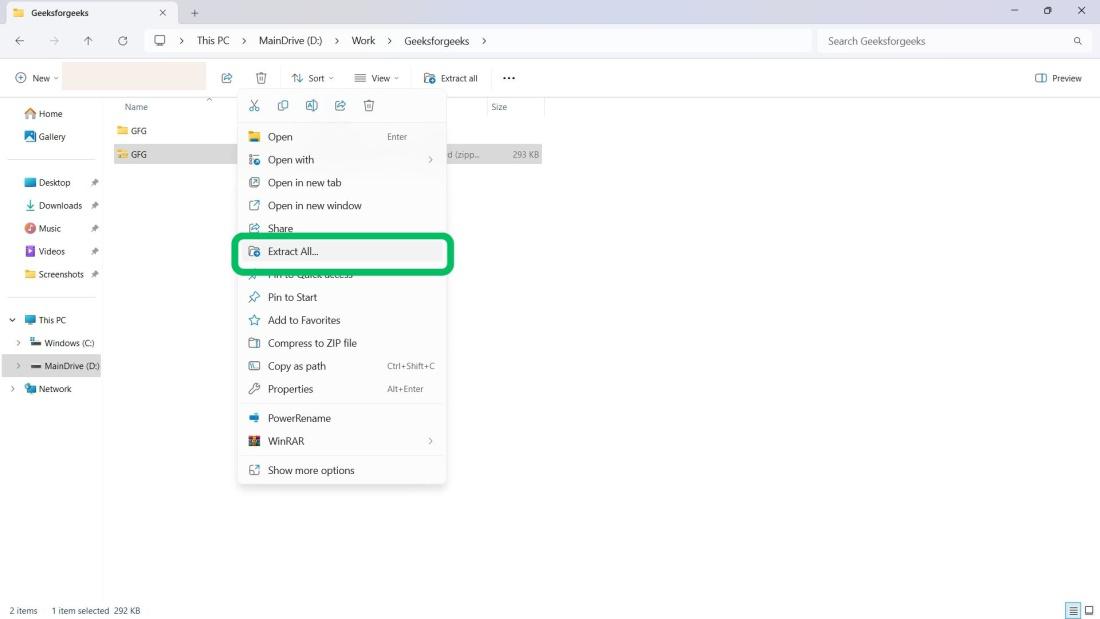Click This PC in the breadcrumb
This screenshot has height=619, width=1100.
[213, 41]
